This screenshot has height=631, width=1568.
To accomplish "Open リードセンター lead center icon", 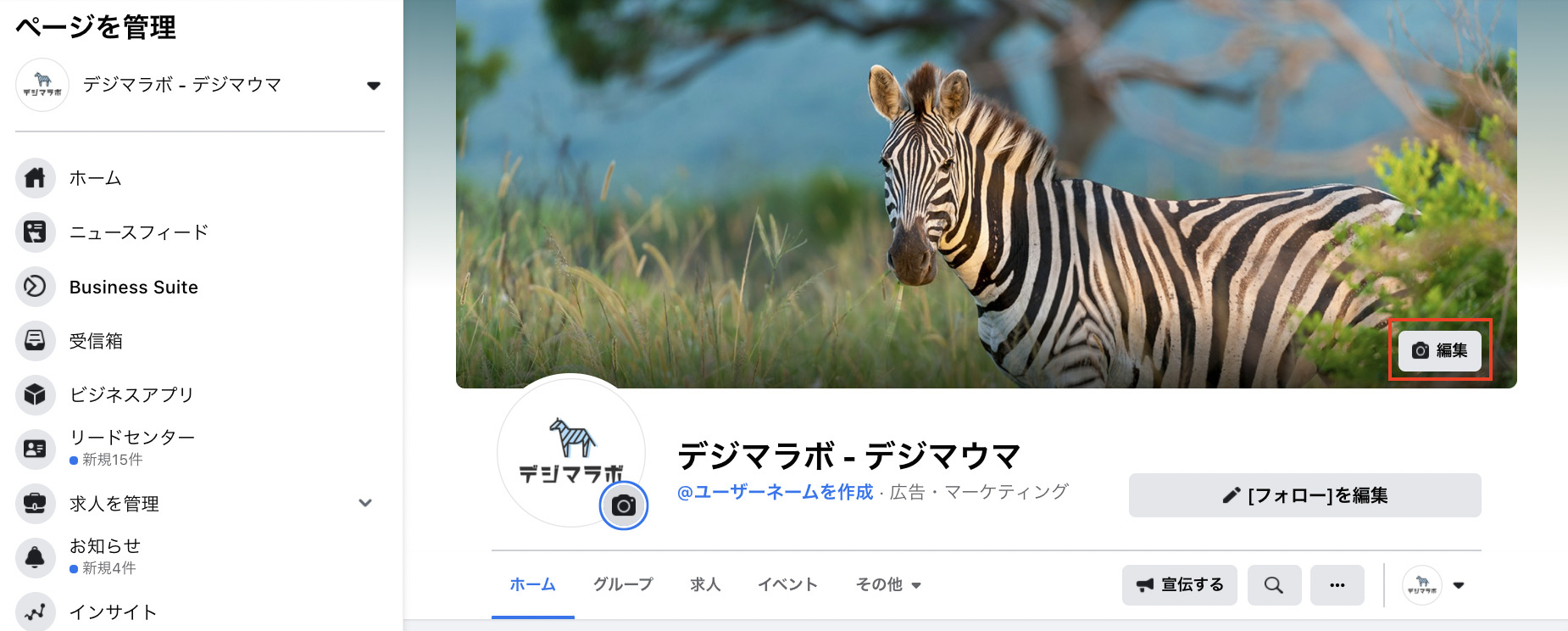I will click(35, 449).
